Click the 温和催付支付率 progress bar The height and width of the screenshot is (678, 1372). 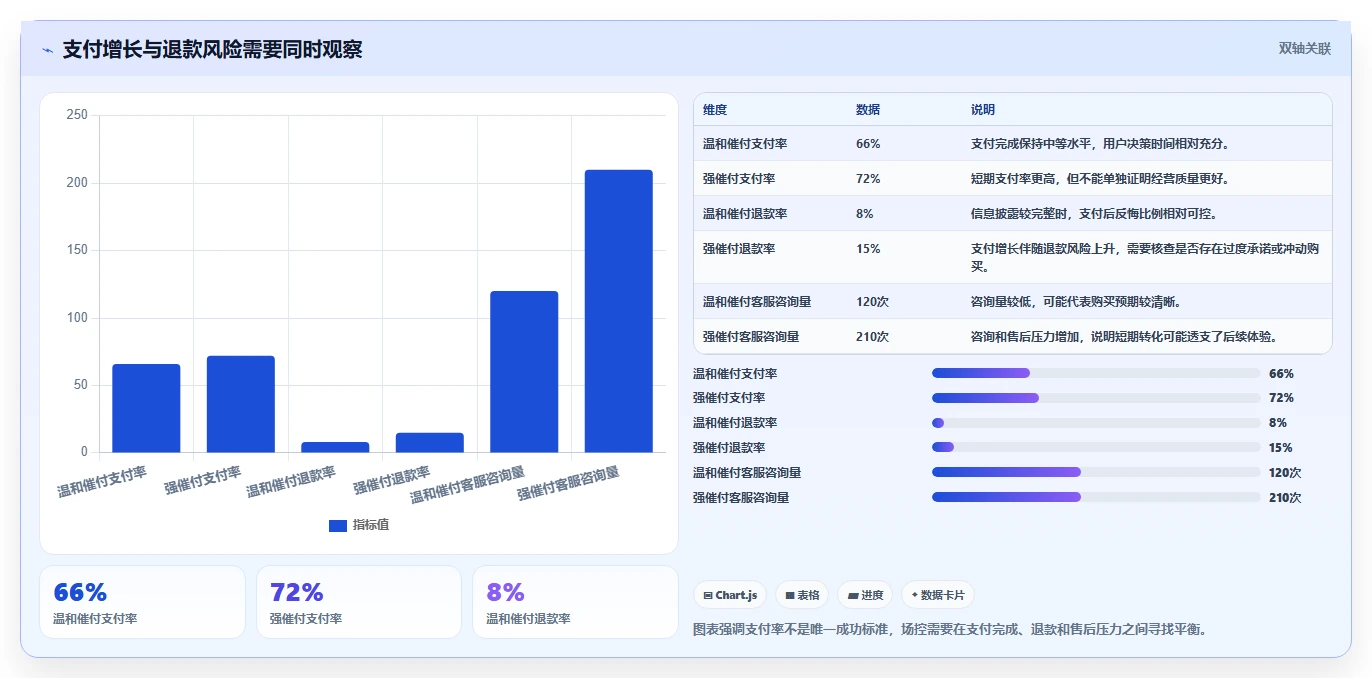point(1096,373)
